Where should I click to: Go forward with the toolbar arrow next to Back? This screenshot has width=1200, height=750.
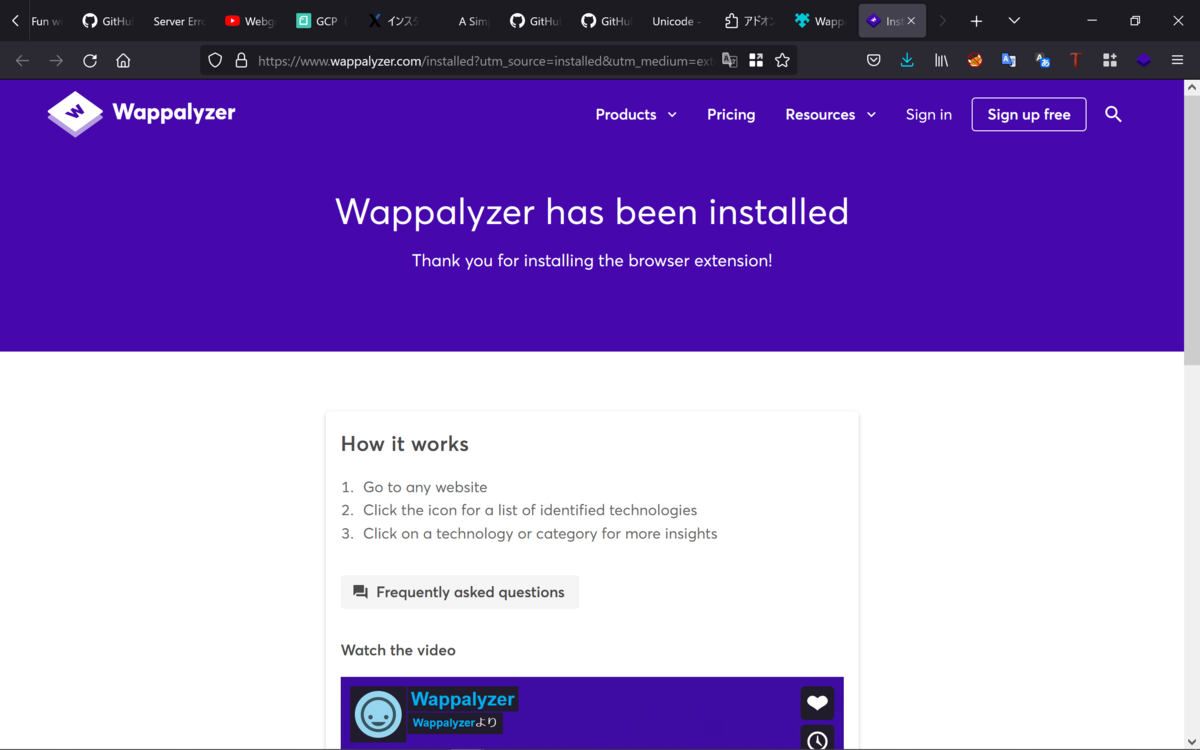coord(56,61)
